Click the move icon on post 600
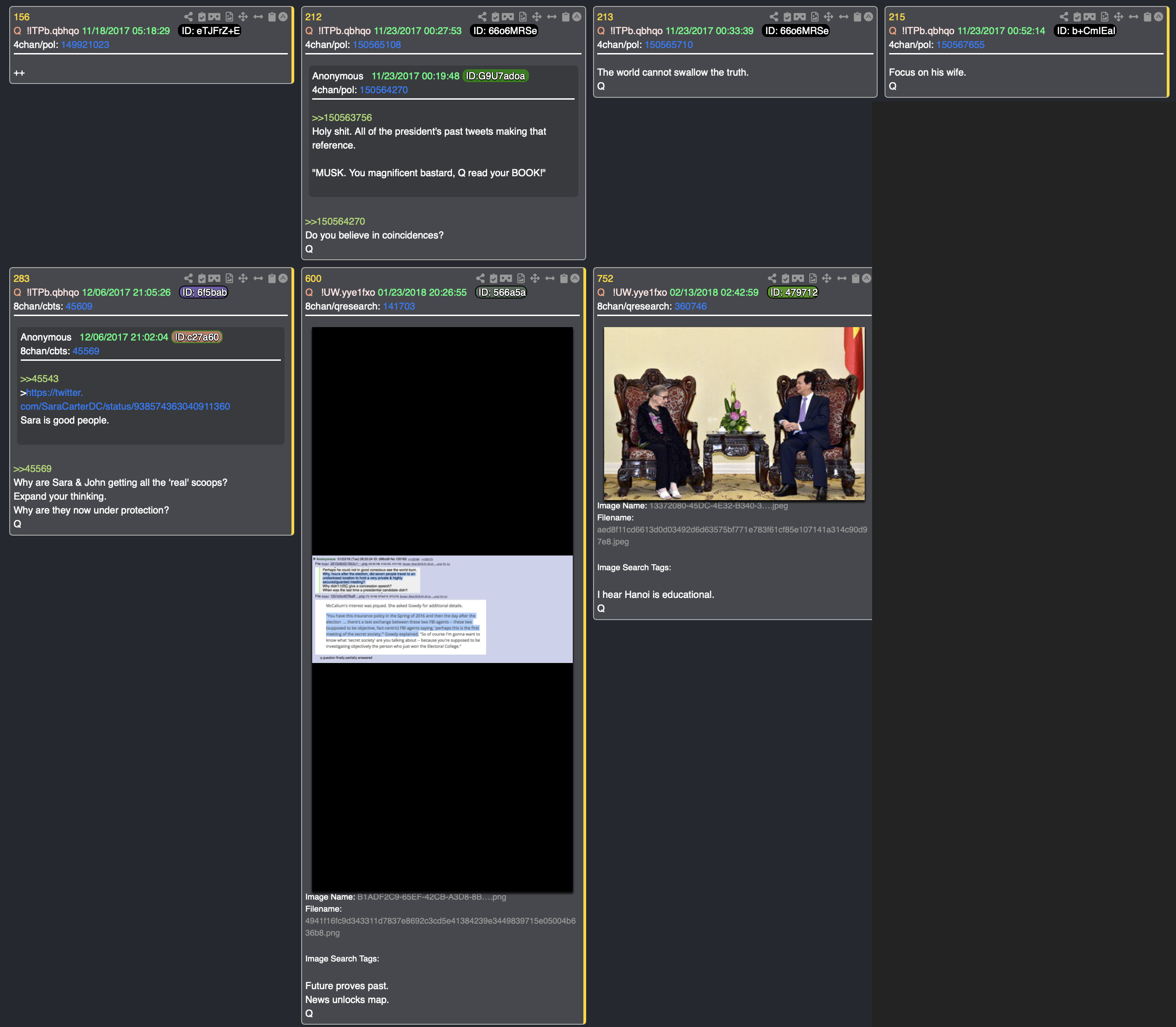Viewport: 1176px width, 1027px height. pyautogui.click(x=535, y=278)
